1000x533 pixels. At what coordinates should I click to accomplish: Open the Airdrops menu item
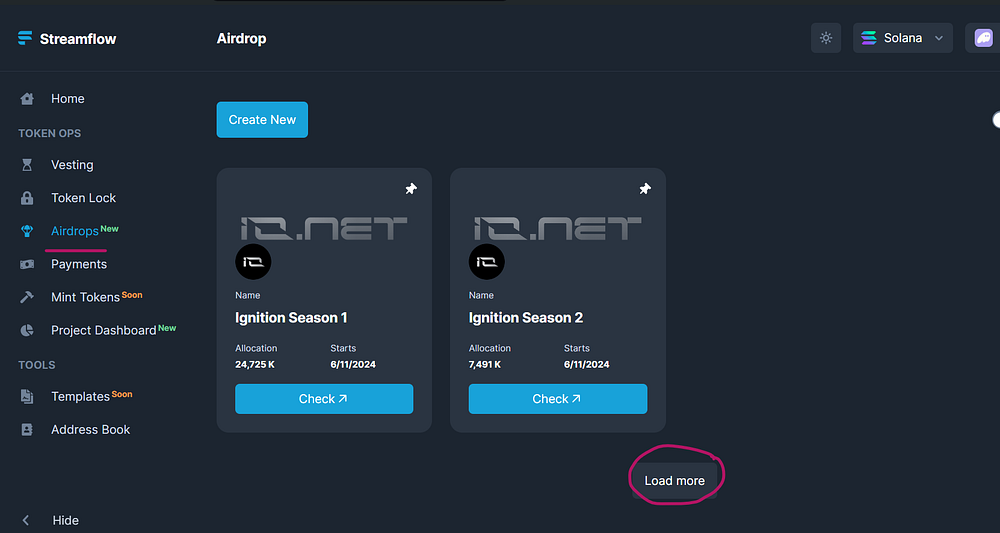pyautogui.click(x=75, y=231)
